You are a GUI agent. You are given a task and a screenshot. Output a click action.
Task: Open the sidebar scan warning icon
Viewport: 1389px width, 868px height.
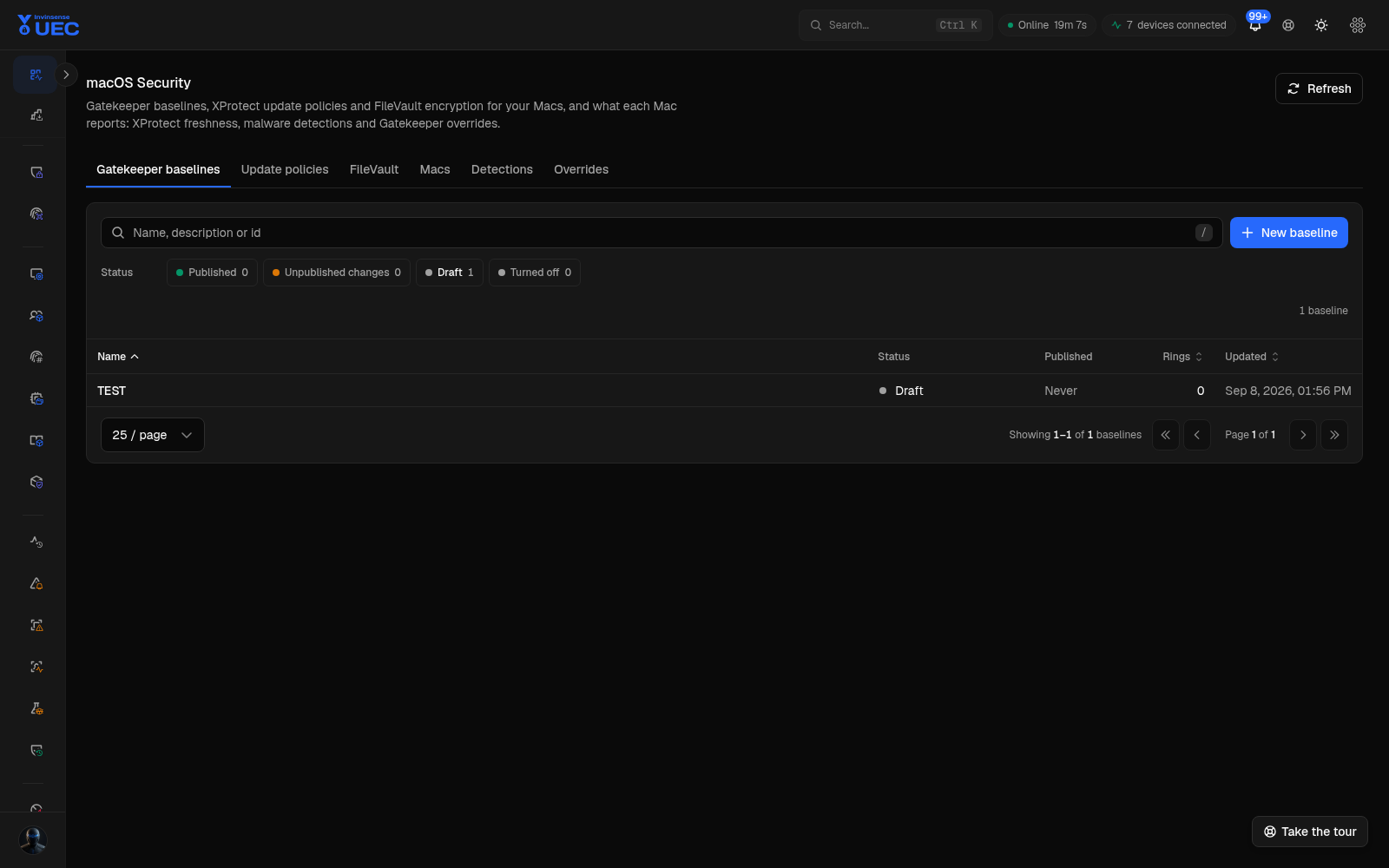coord(36,625)
